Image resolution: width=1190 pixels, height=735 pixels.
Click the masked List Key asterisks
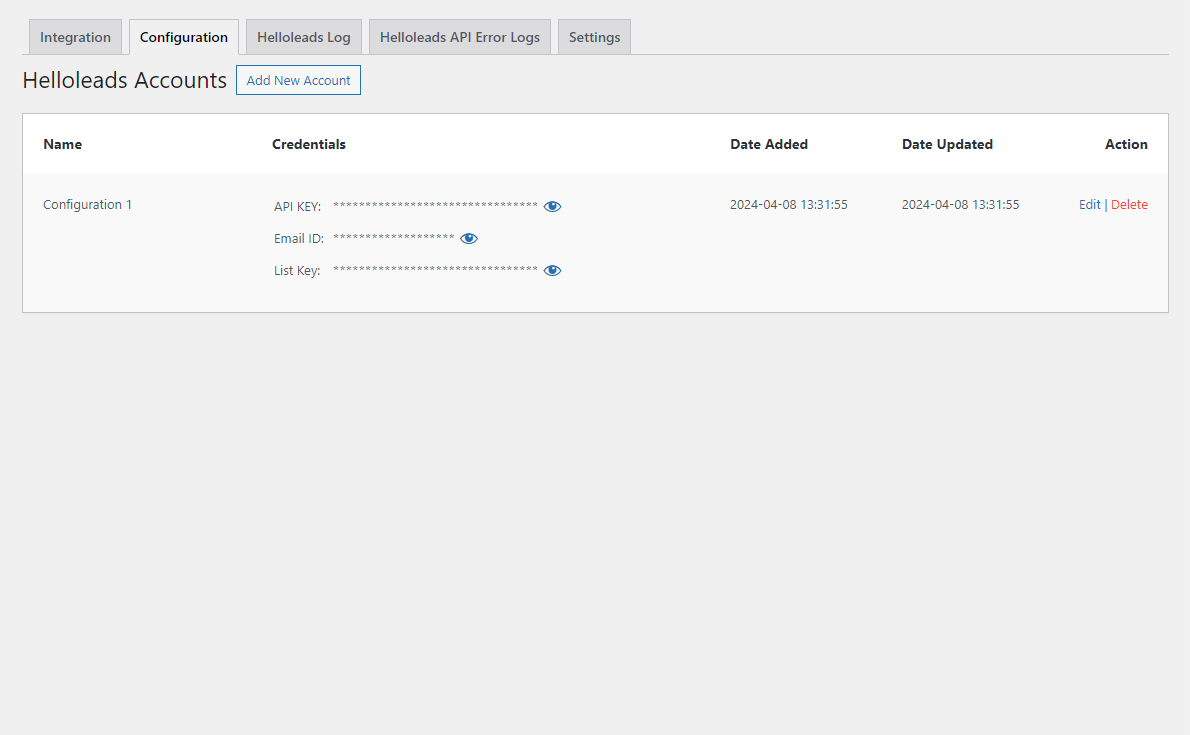(x=436, y=270)
